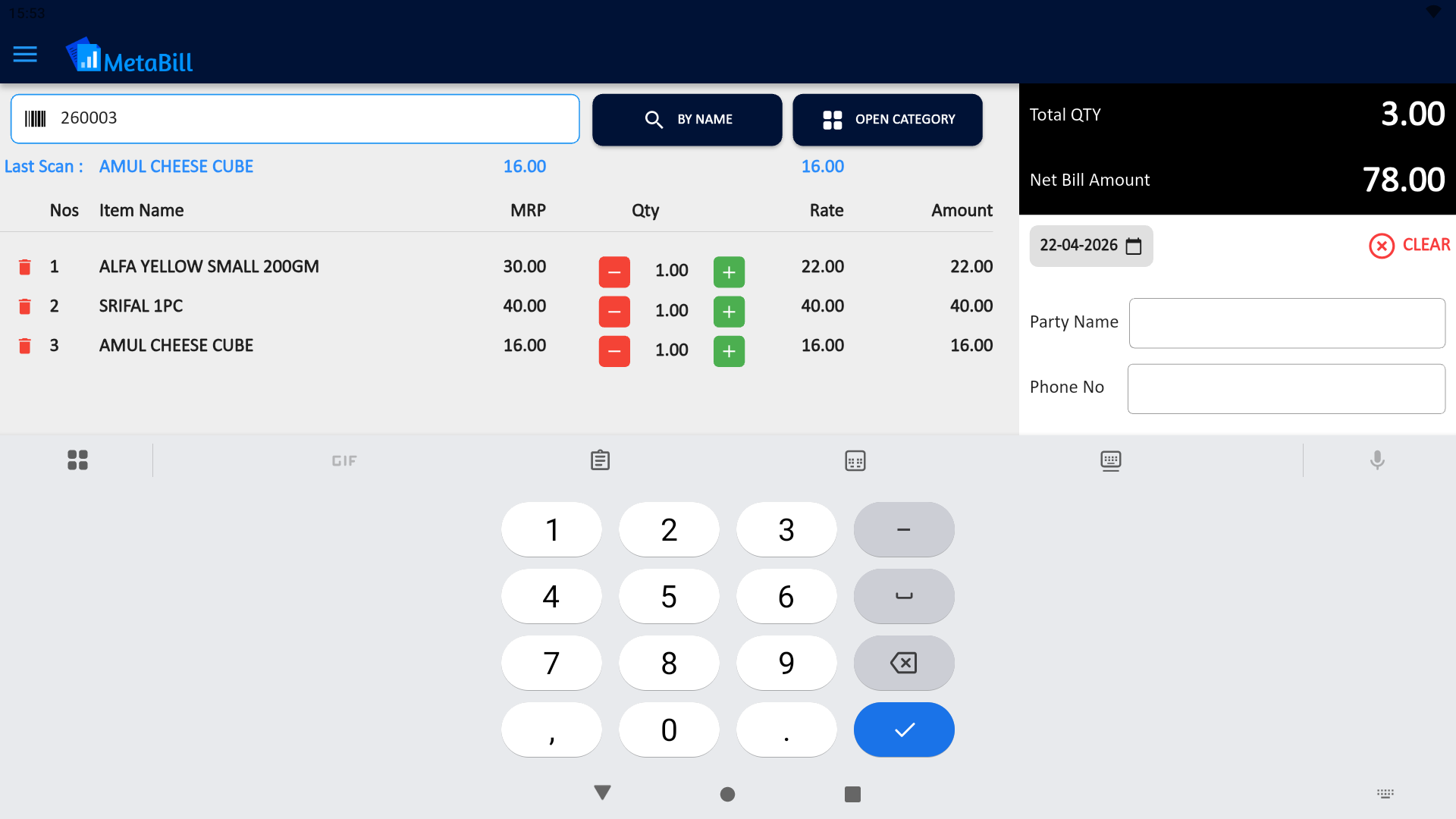Clear the bill with CLEAR button
Image resolution: width=1456 pixels, height=819 pixels.
pyautogui.click(x=1408, y=245)
